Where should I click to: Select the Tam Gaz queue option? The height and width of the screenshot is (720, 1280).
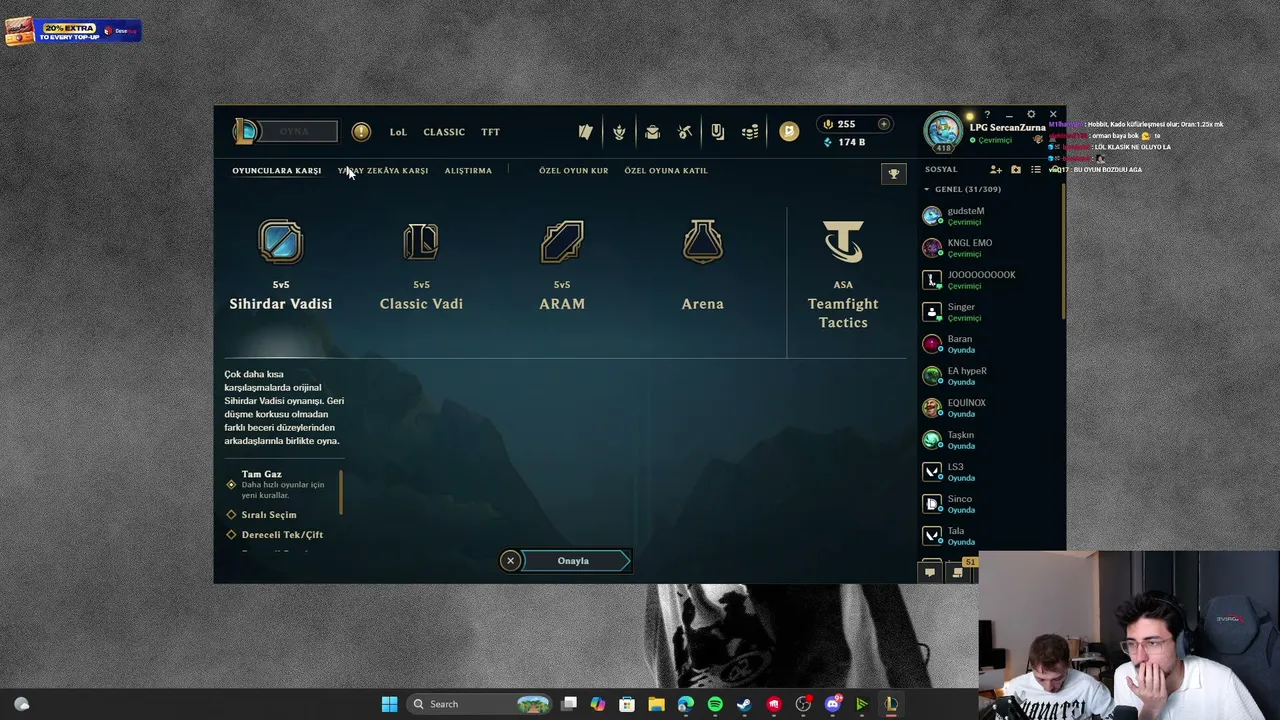tap(283, 484)
